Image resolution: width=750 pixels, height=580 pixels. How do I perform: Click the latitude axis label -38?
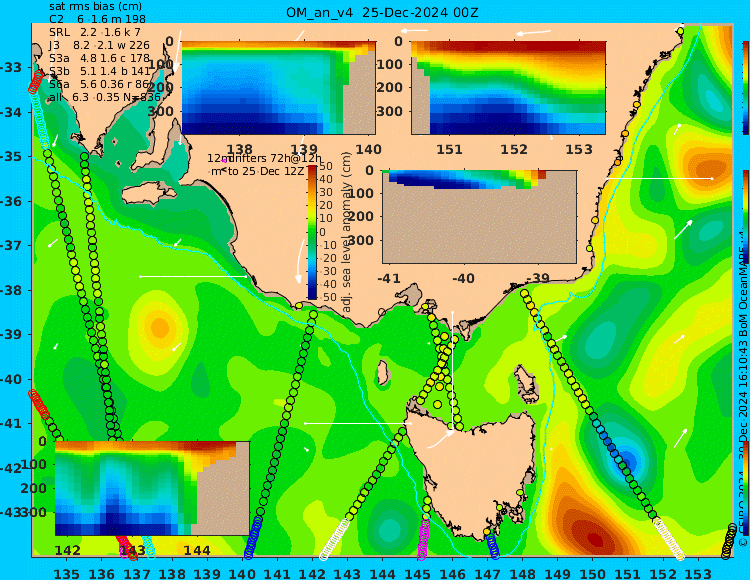(x=11, y=290)
